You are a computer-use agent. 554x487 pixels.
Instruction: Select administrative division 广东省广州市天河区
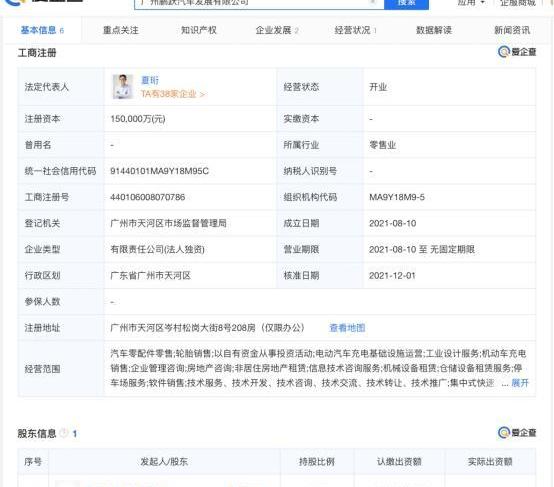[151, 276]
